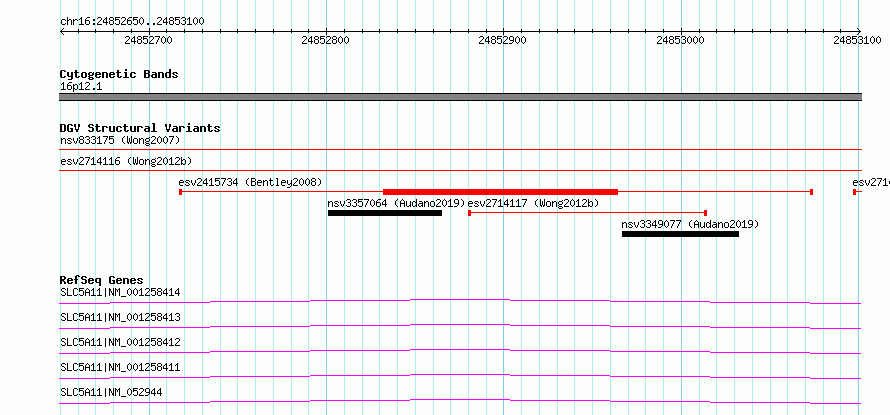890x415 pixels.
Task: Open transcript SLC5A11|NM_052944
Action: click(x=111, y=392)
